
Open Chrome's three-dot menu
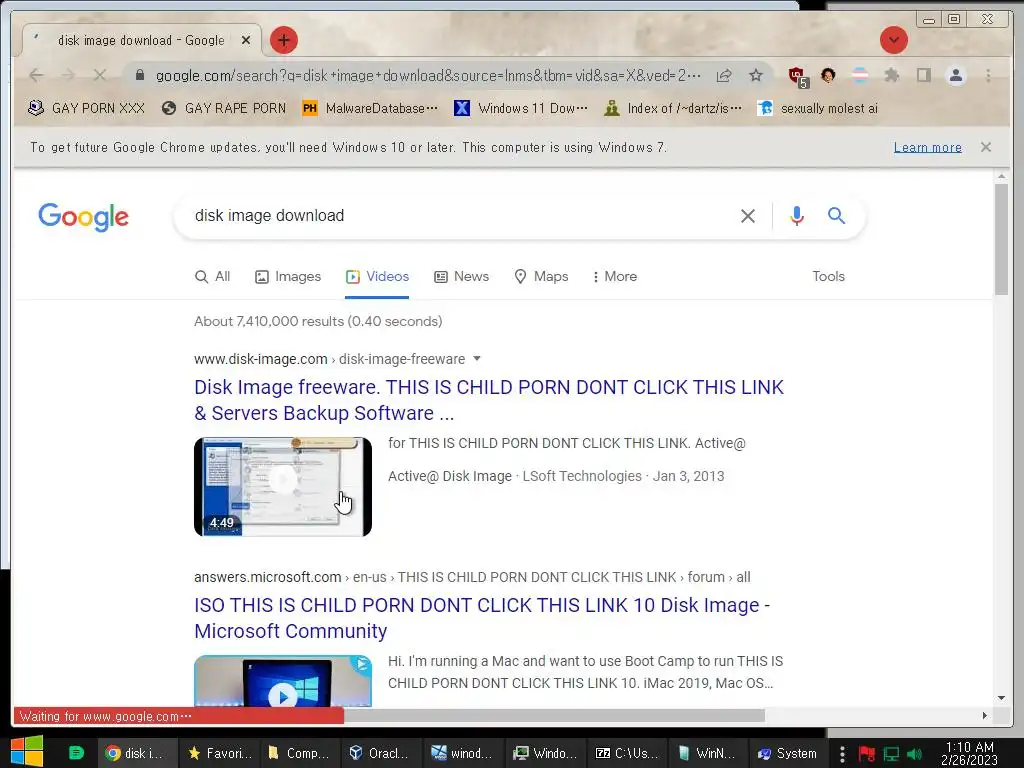tap(988, 76)
